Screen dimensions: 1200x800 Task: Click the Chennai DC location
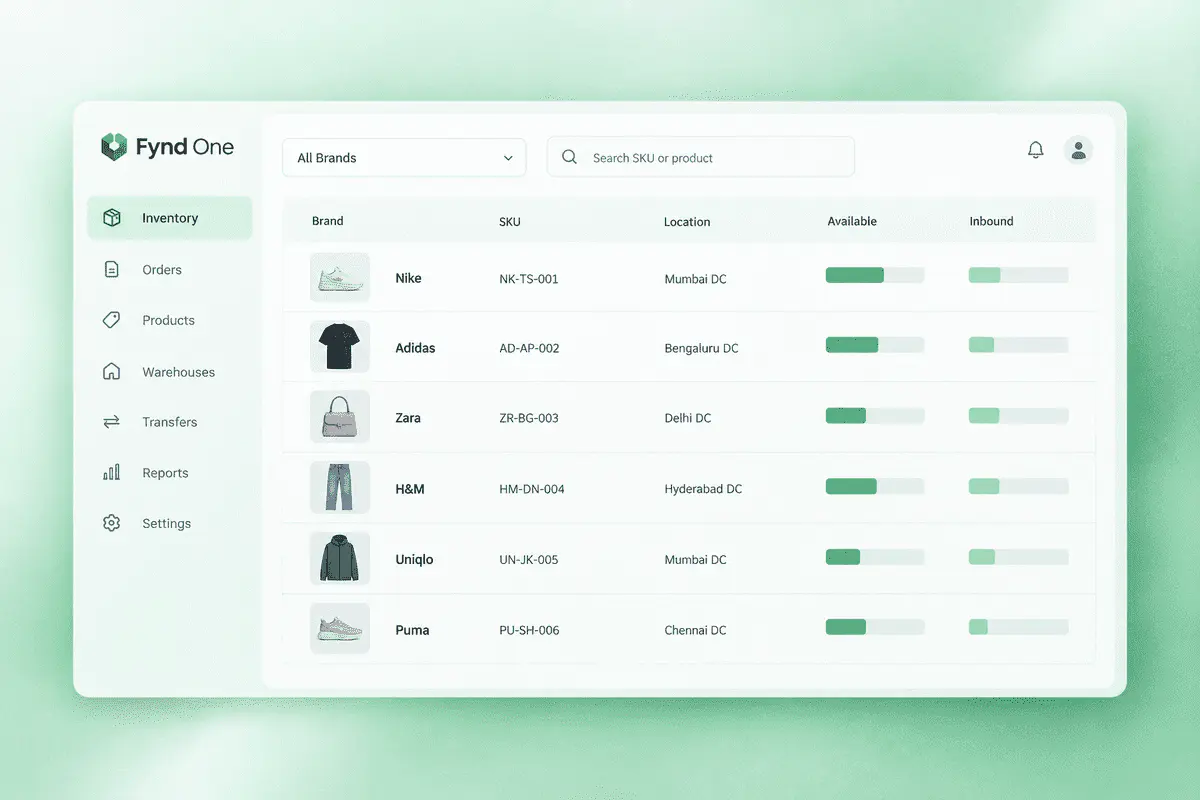coord(695,630)
